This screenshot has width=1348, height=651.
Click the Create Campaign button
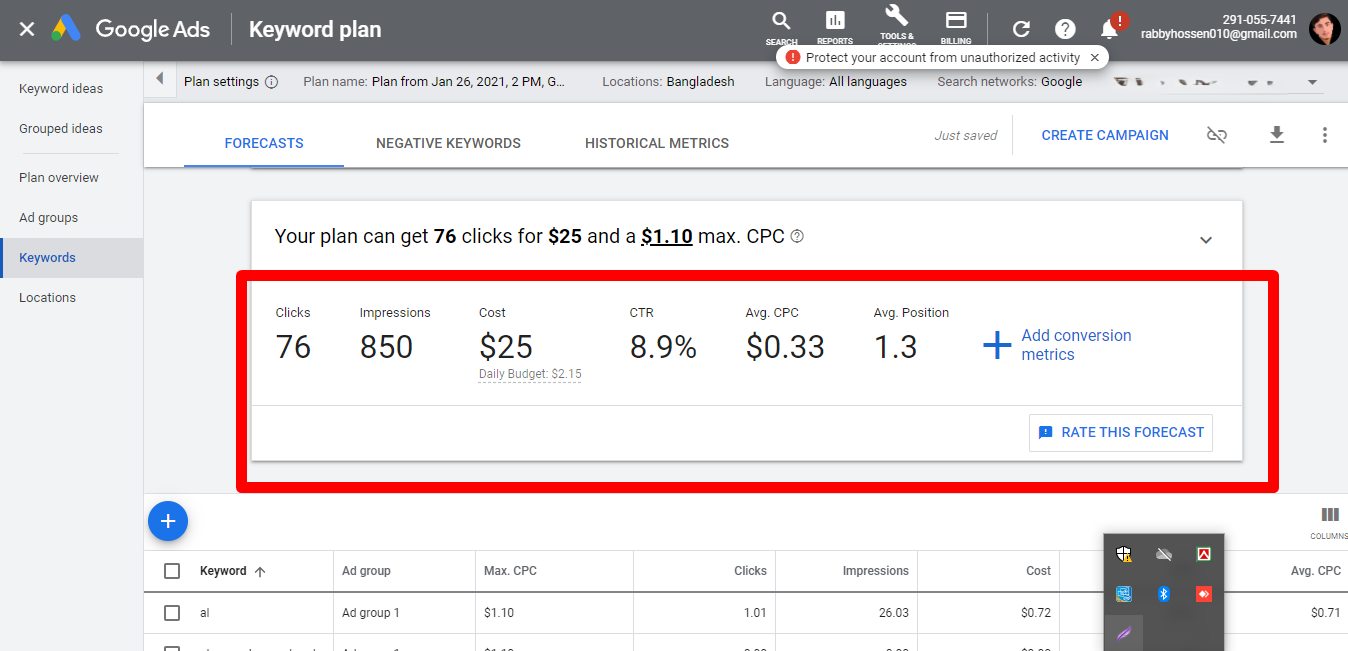(1104, 135)
